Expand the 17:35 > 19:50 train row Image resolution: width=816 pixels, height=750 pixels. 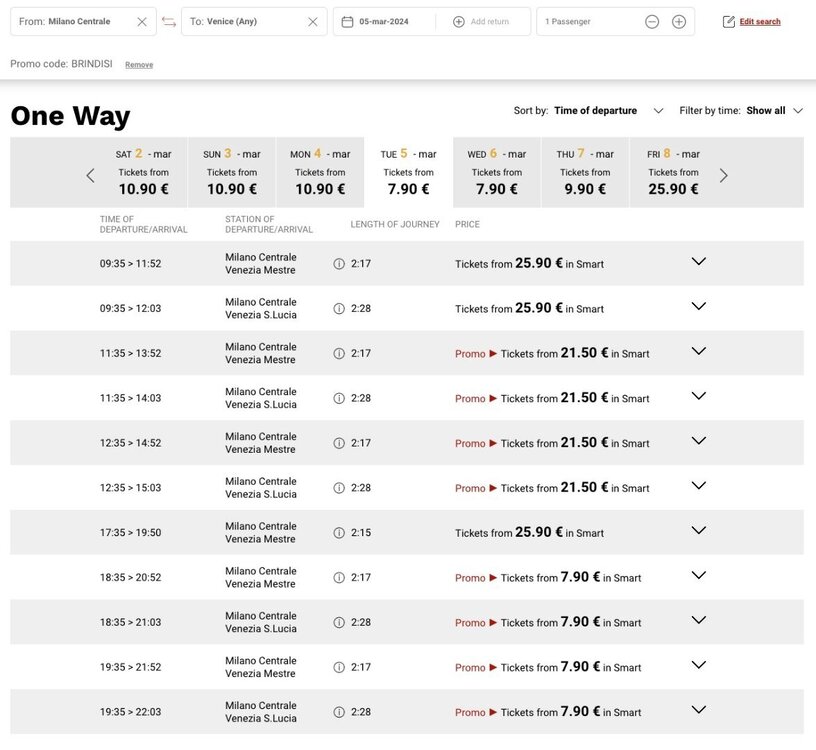[699, 531]
